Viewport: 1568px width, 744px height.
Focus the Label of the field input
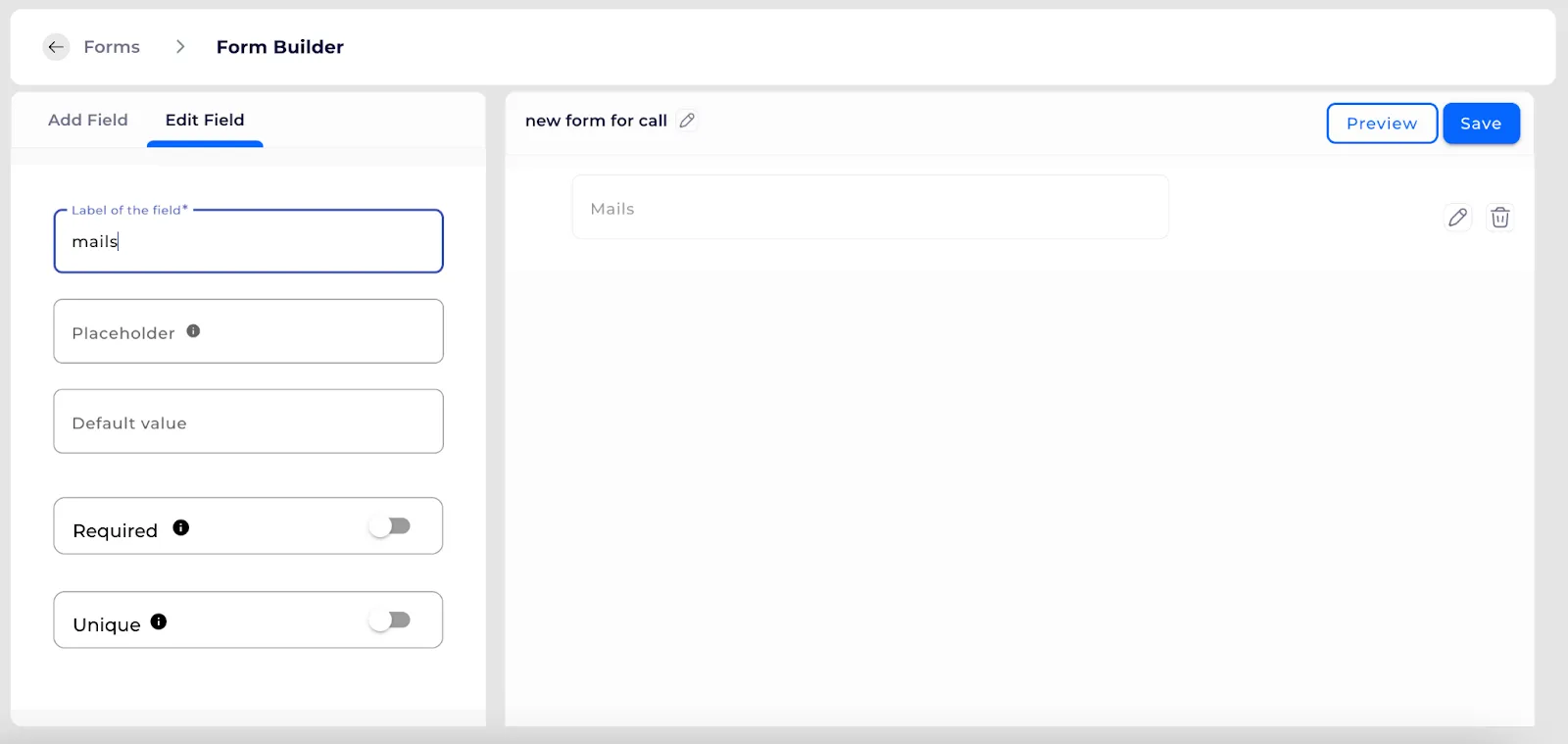[249, 241]
